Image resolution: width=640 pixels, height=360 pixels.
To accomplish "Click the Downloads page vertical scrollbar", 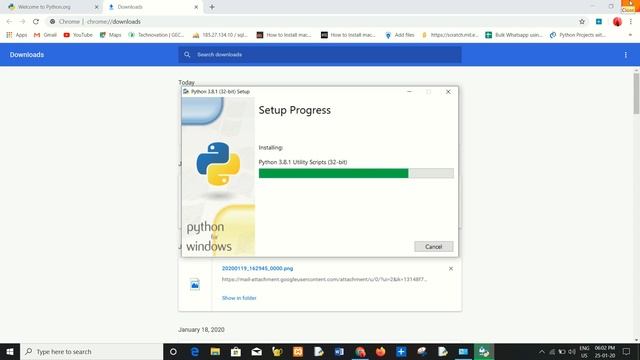I will coord(636,94).
